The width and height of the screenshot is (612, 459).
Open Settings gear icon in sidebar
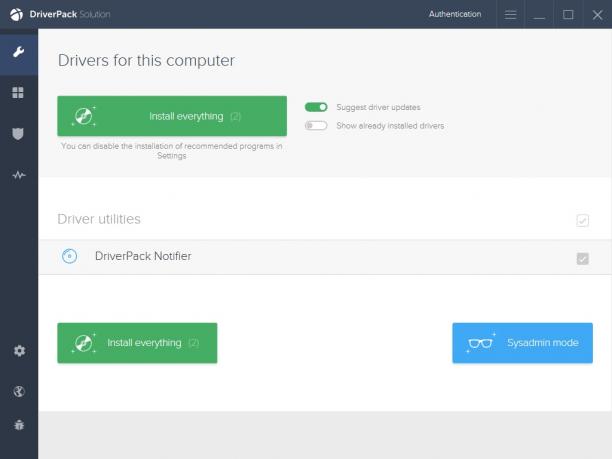(x=19, y=350)
